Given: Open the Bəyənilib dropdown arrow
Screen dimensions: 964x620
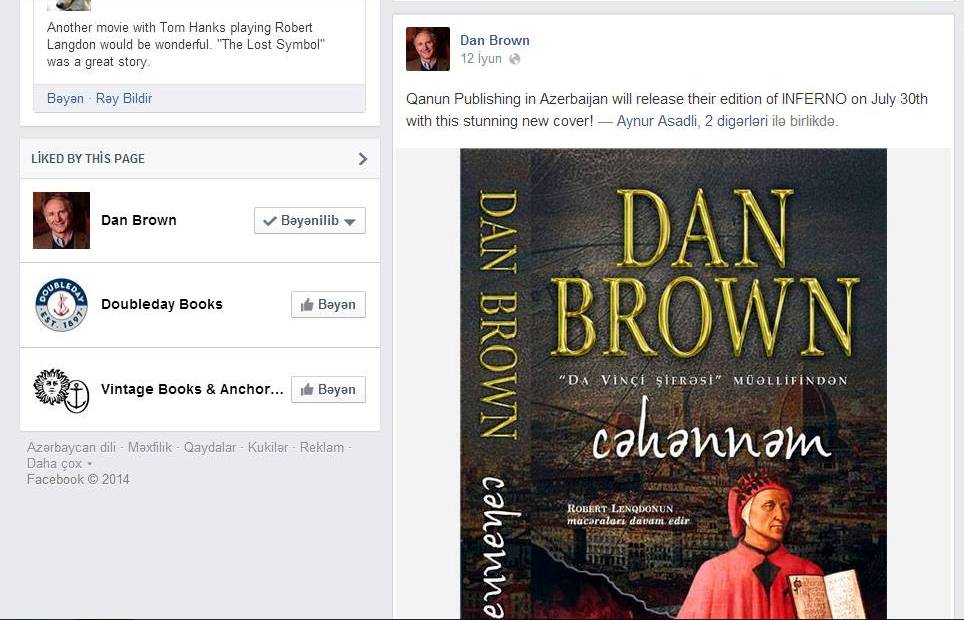Looking at the screenshot, I should pos(350,221).
